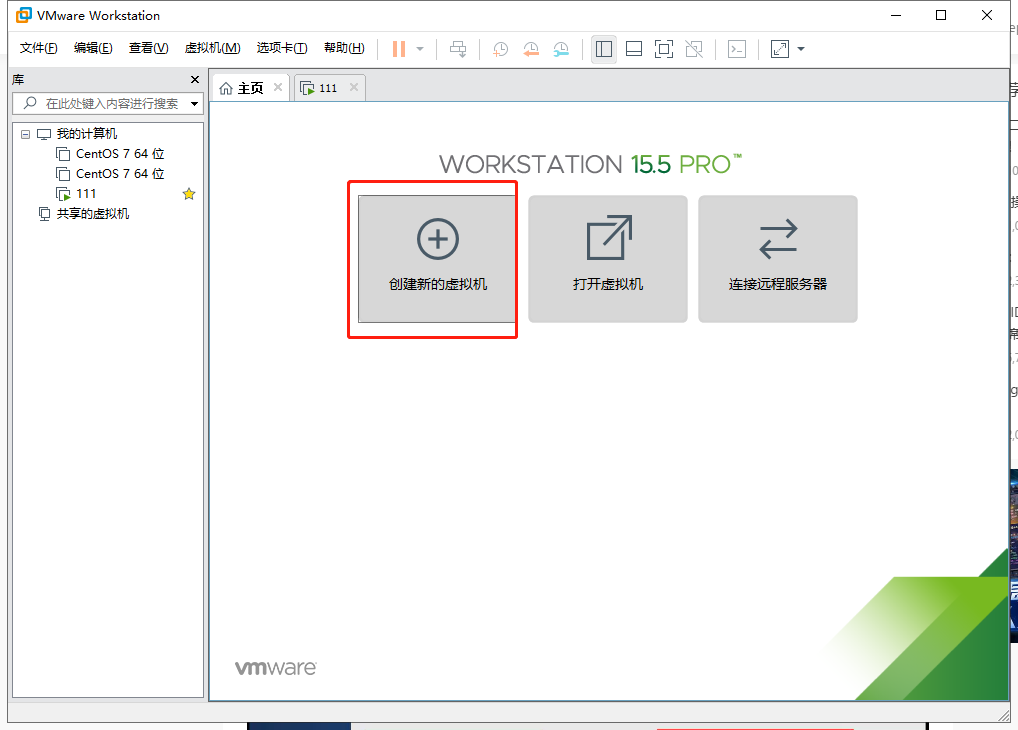Open the 编辑(E) menu
1018x730 pixels.
(93, 48)
